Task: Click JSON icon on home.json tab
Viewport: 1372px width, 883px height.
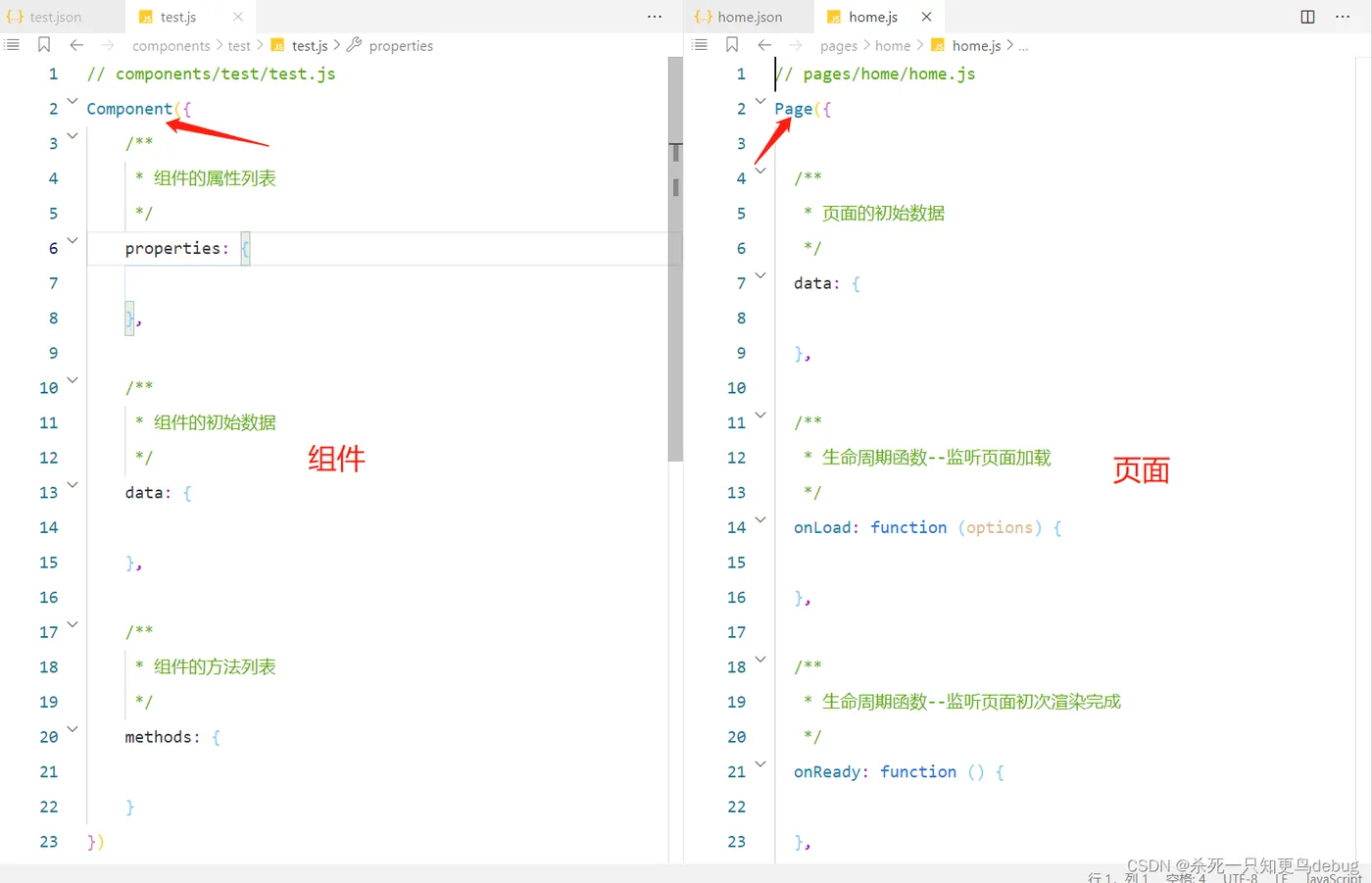Action: click(x=703, y=17)
